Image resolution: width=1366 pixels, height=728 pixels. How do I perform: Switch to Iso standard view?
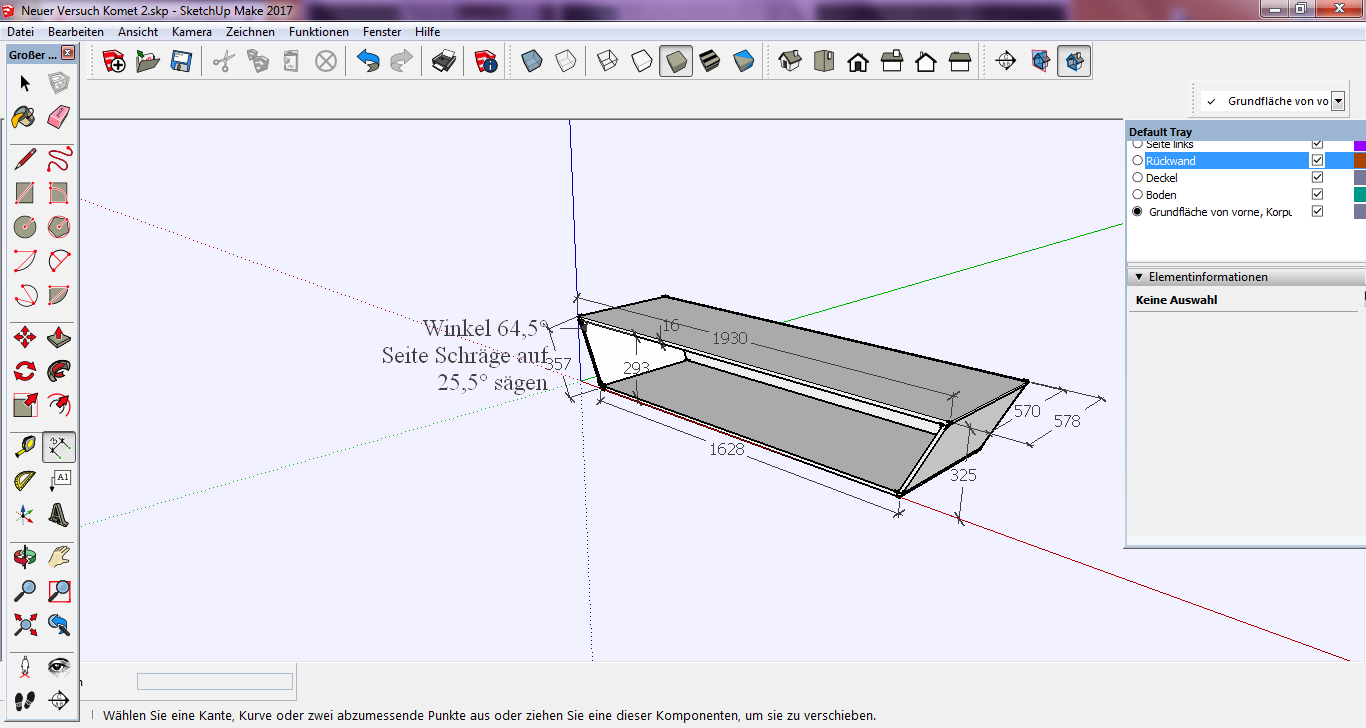pos(790,62)
